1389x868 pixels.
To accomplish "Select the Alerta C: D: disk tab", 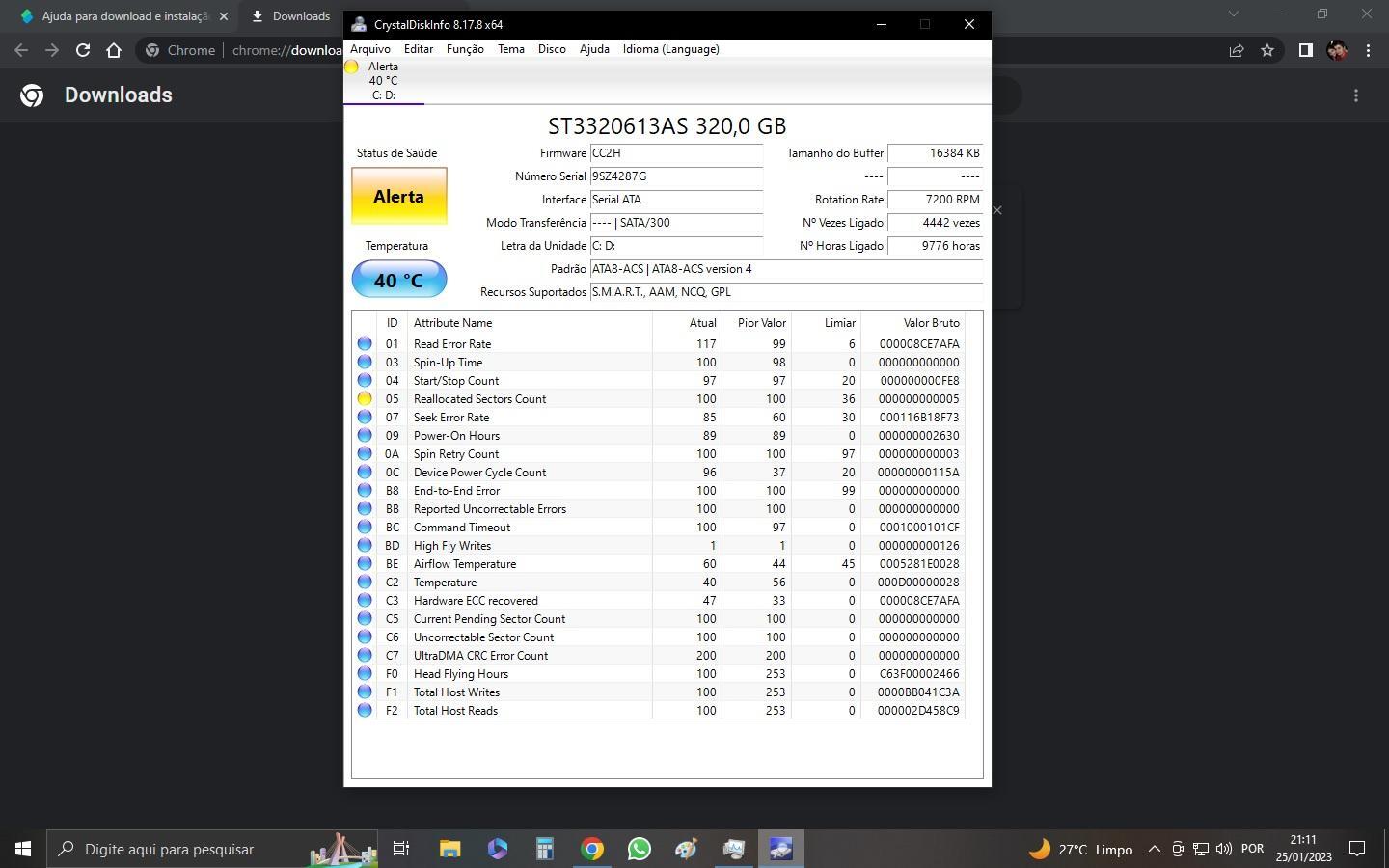I will 383,81.
